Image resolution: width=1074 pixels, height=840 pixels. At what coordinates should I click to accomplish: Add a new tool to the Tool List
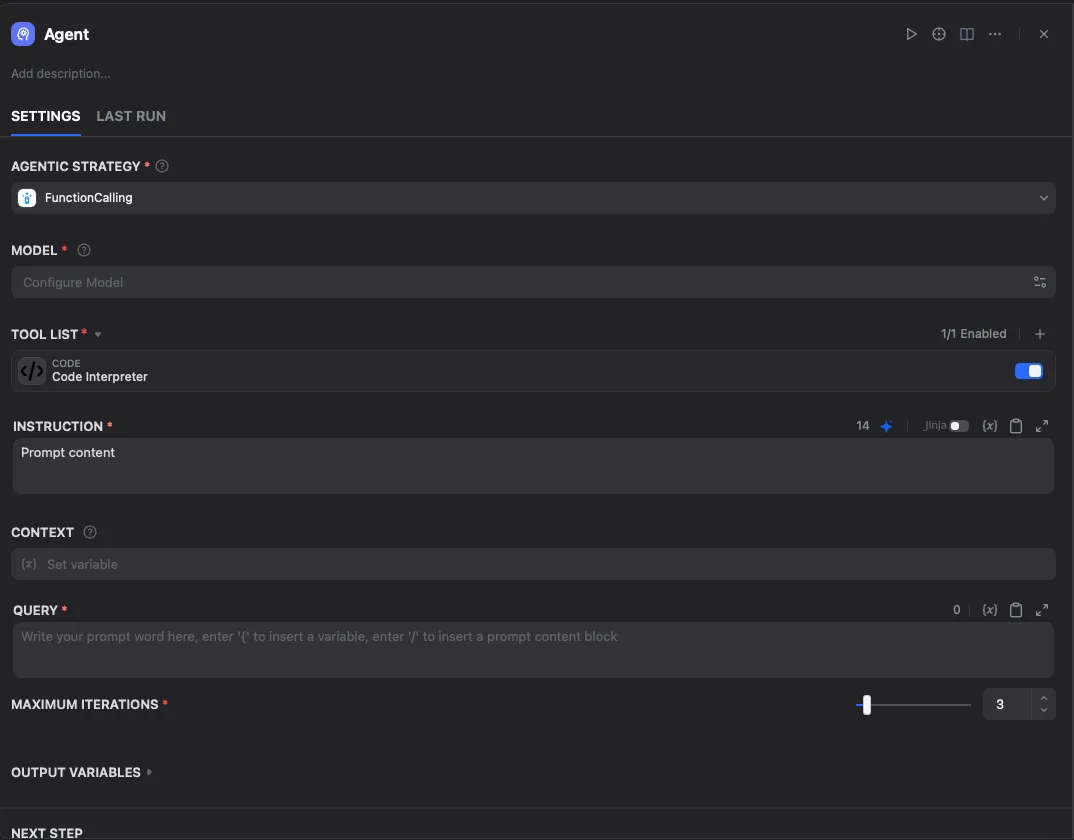[1039, 333]
